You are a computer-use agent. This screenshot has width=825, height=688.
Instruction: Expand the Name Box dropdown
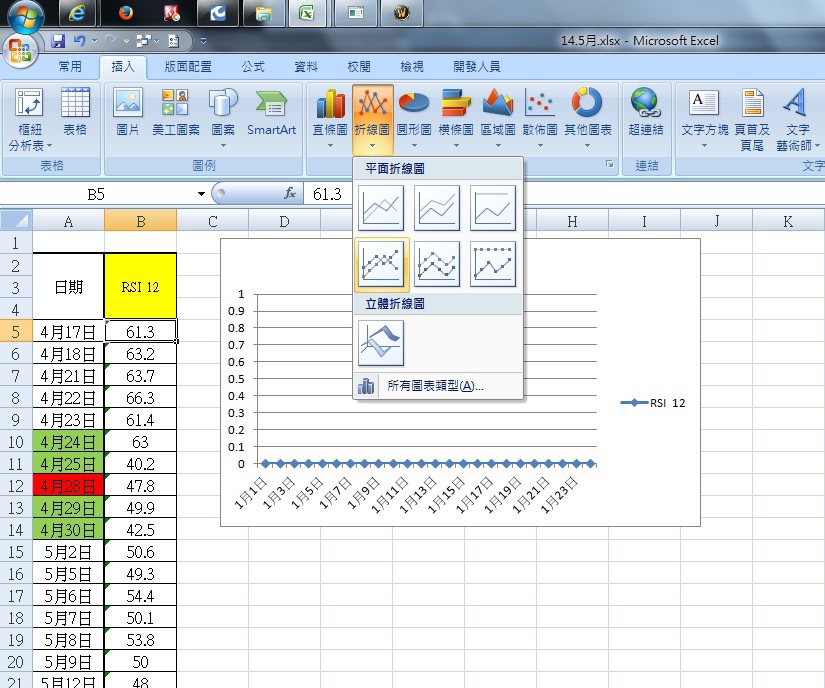pyautogui.click(x=201, y=194)
